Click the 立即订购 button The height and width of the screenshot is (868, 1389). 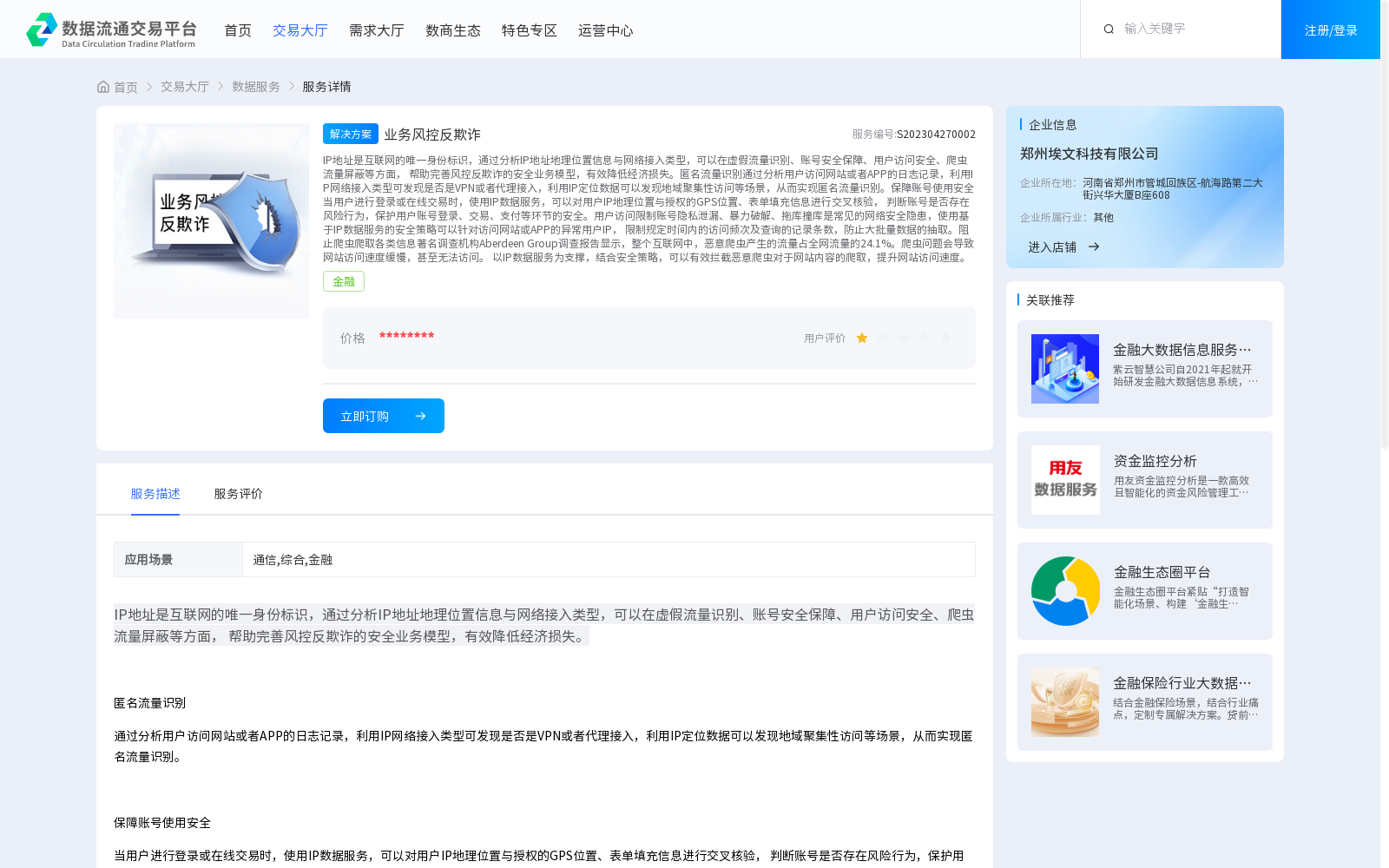tap(384, 416)
